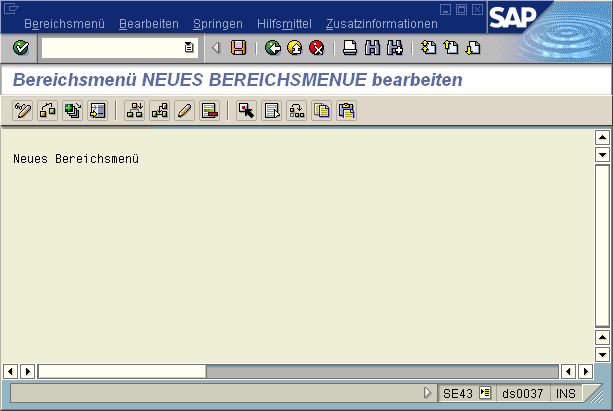Screen dimensions: 613x411
Task: Click the stacked sheets plus icon
Action: [x=72, y=111]
